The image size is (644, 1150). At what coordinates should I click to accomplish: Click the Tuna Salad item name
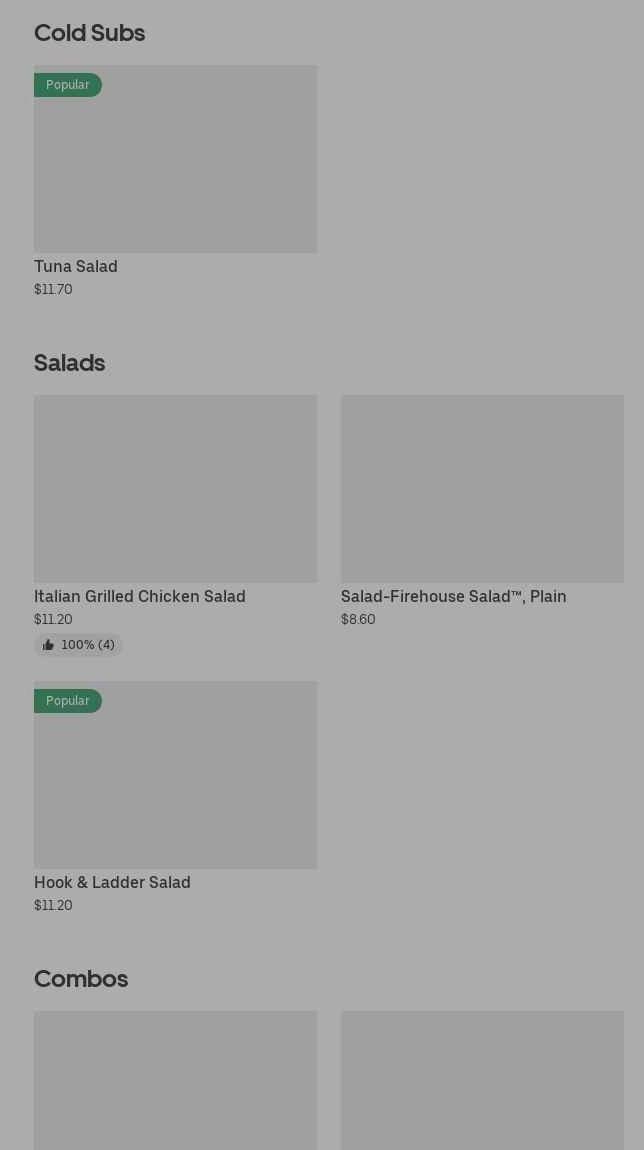(76, 266)
